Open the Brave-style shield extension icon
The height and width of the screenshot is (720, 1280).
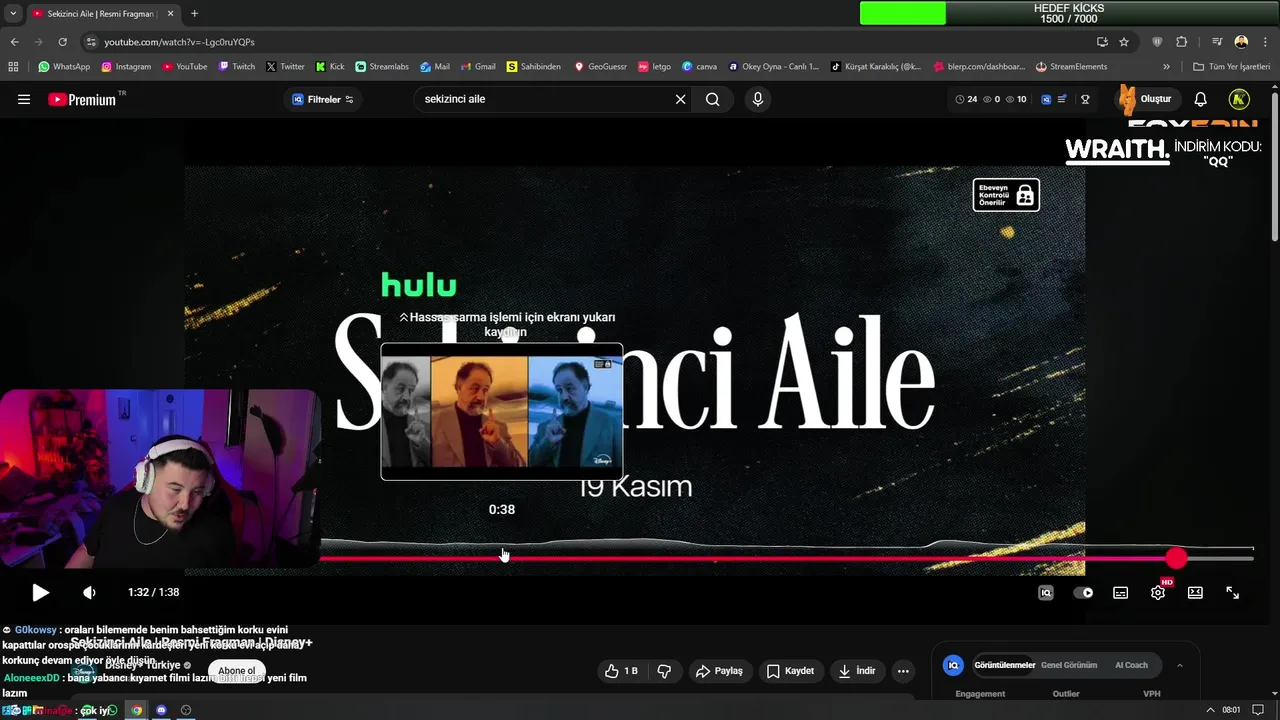point(1158,42)
